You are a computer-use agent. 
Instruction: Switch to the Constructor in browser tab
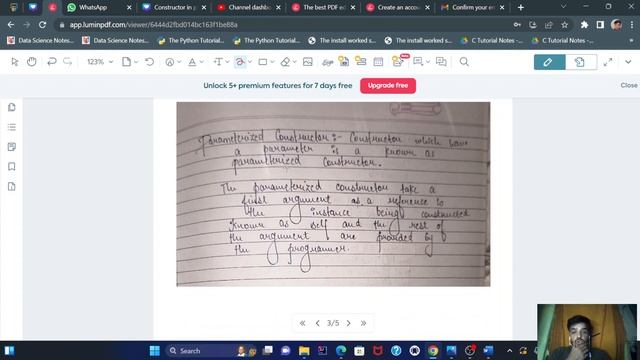click(x=174, y=7)
